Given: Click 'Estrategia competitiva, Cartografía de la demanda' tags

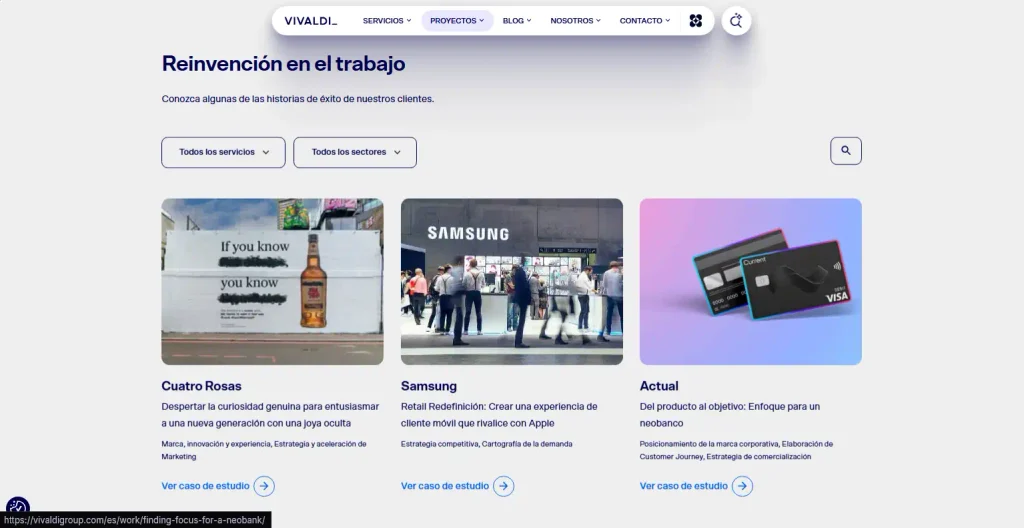Looking at the screenshot, I should (x=487, y=444).
